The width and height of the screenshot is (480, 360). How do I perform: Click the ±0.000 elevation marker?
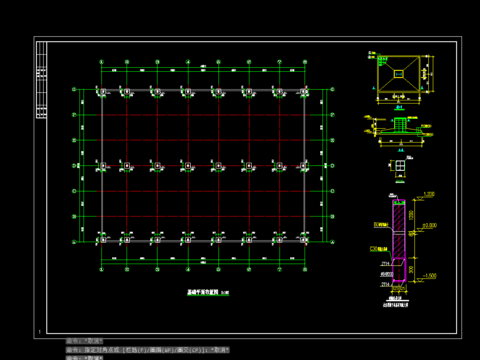pyautogui.click(x=429, y=226)
